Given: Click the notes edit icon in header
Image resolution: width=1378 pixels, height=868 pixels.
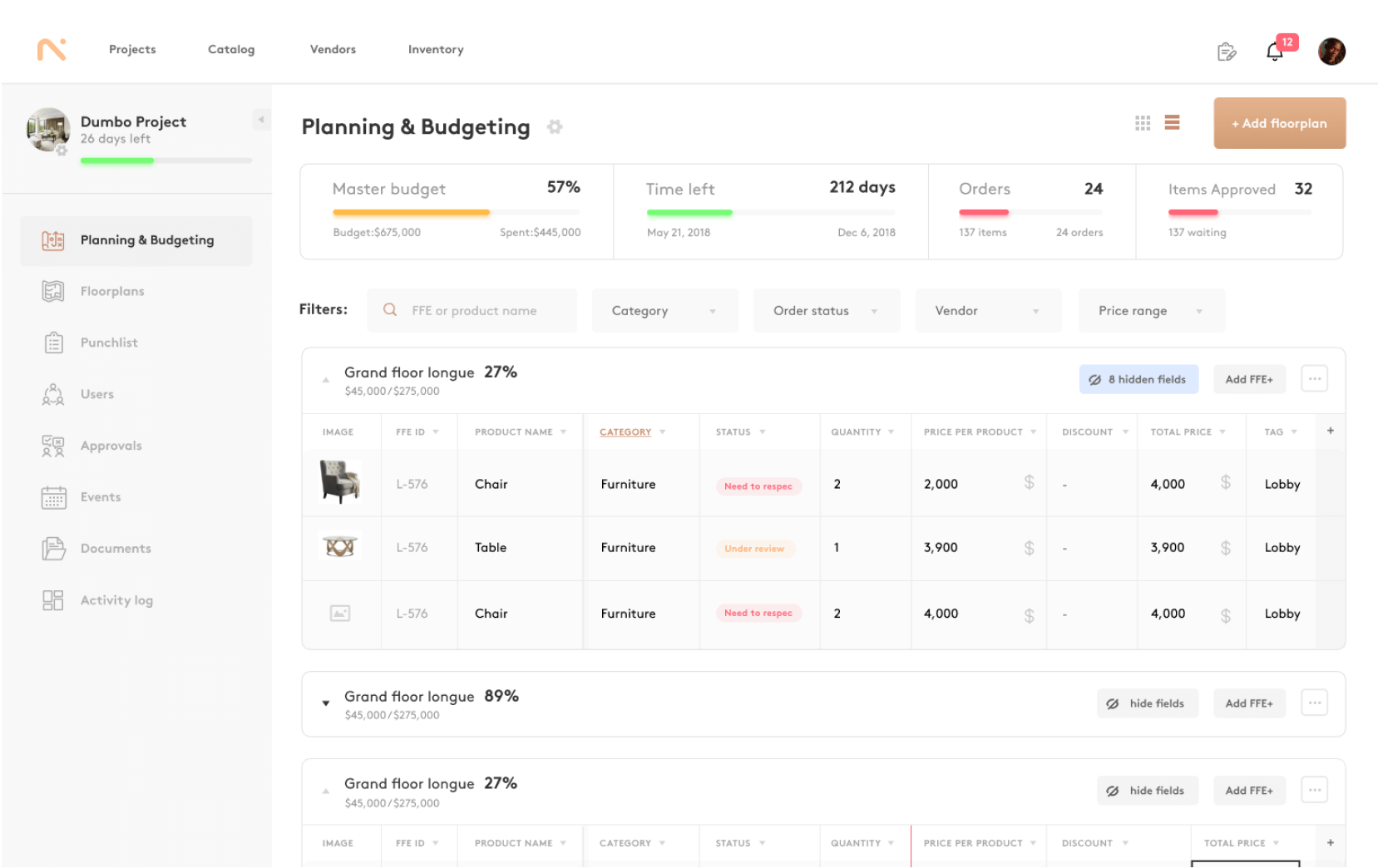Looking at the screenshot, I should 1227,52.
